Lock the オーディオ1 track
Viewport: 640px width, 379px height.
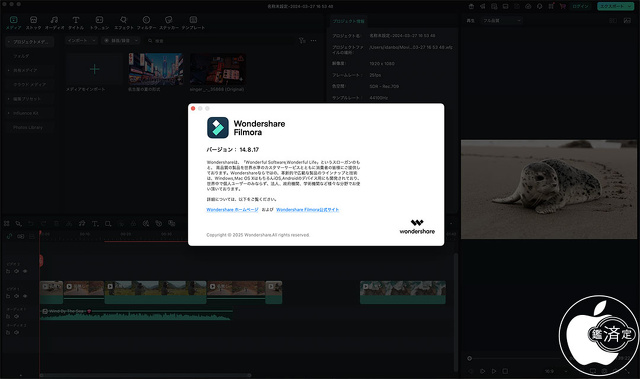(8, 316)
